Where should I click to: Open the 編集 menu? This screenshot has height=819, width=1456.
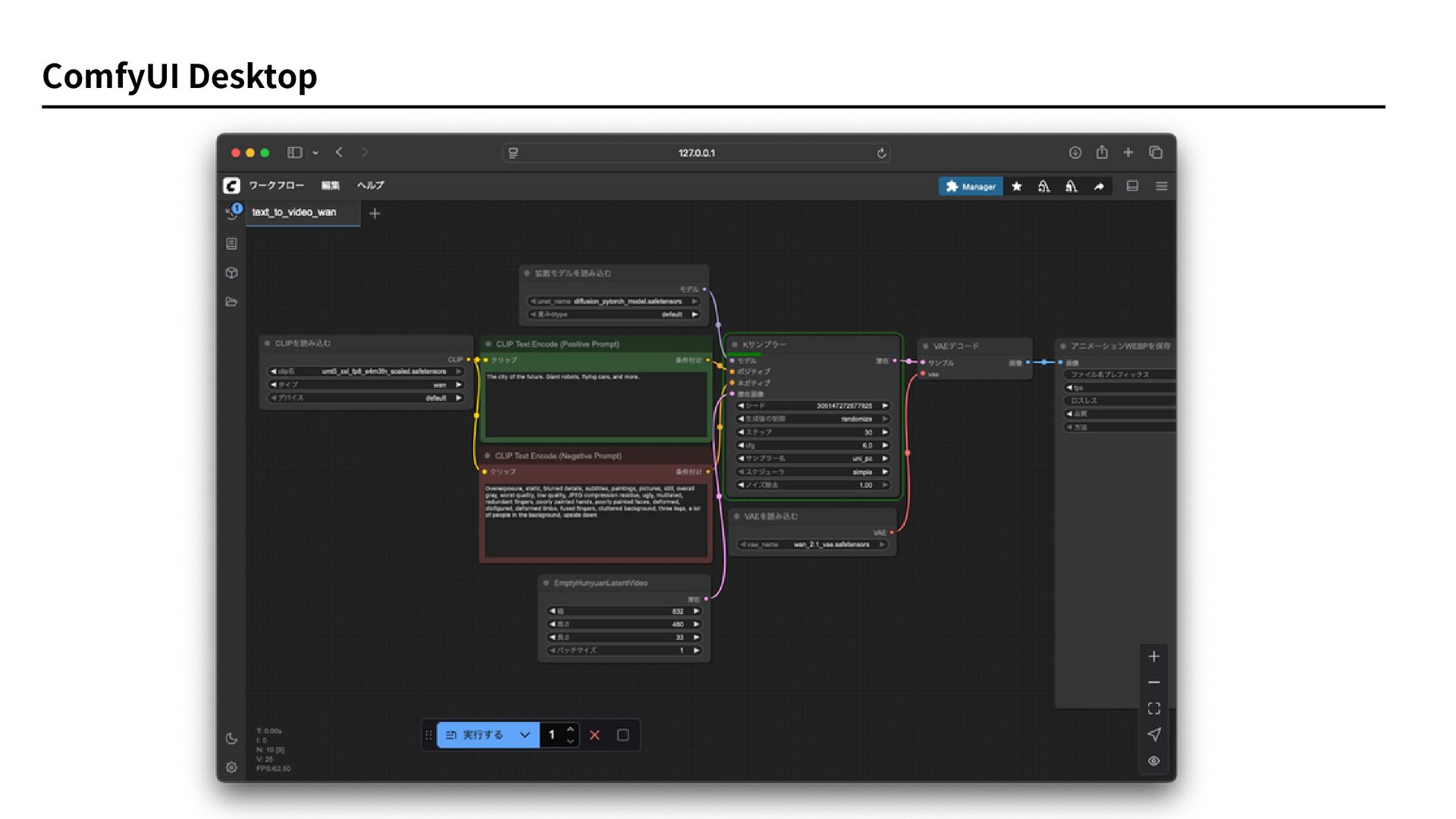(x=330, y=186)
